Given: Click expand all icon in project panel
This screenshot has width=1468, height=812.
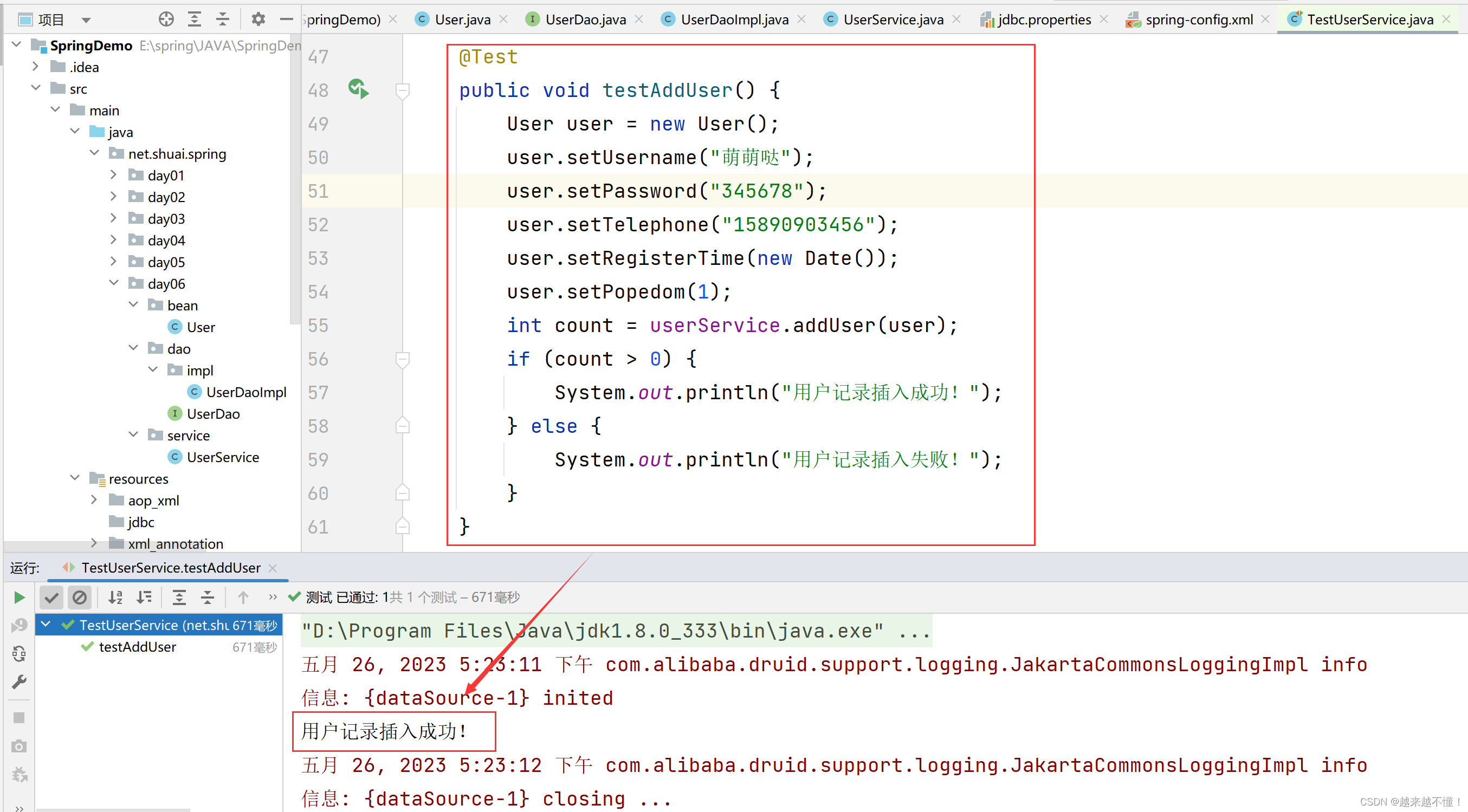Looking at the screenshot, I should [x=195, y=20].
